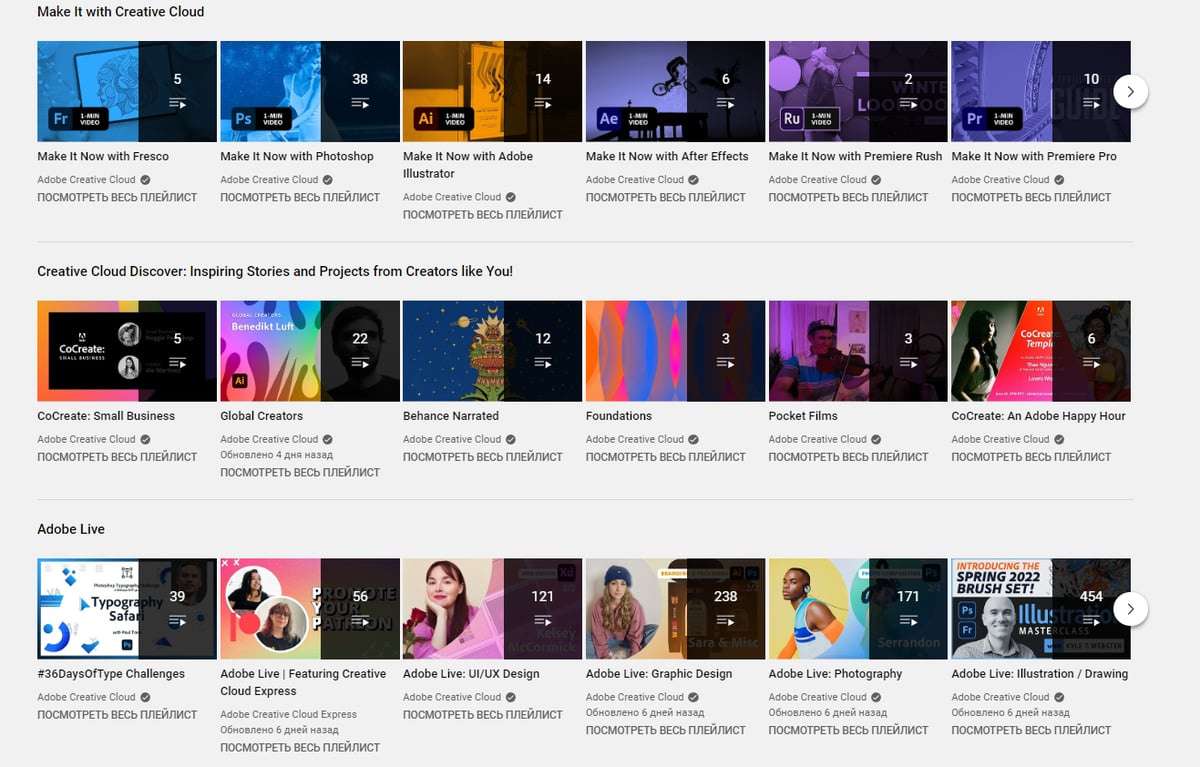Click verified badge under Global Creators
Screen dimensions: 1200x767
click(328, 439)
